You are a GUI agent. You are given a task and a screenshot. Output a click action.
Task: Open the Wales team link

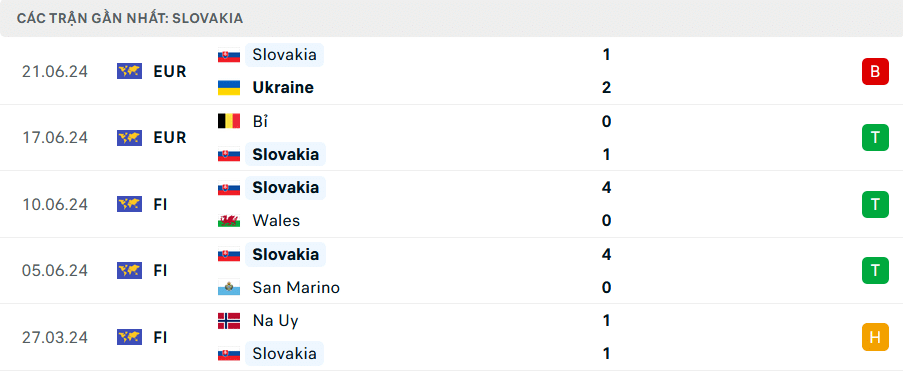[276, 221]
